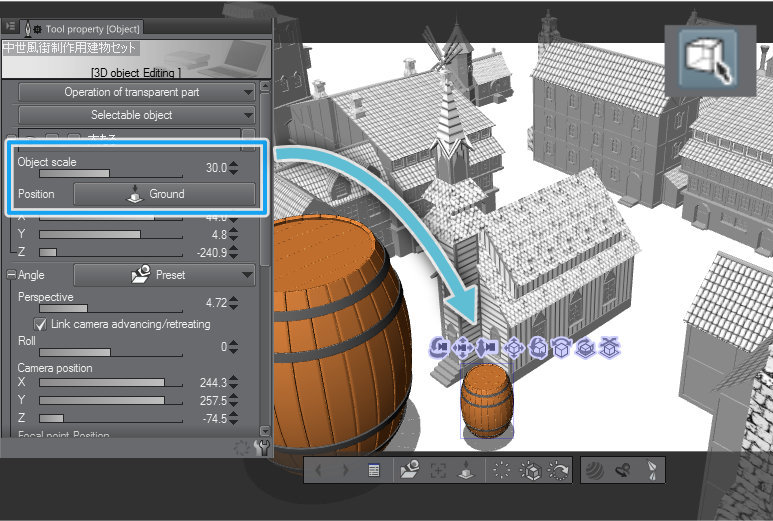Screen dimensions: 773x521
Task: Click the Perspective 4.72 stepper arrows
Action: [x=233, y=303]
